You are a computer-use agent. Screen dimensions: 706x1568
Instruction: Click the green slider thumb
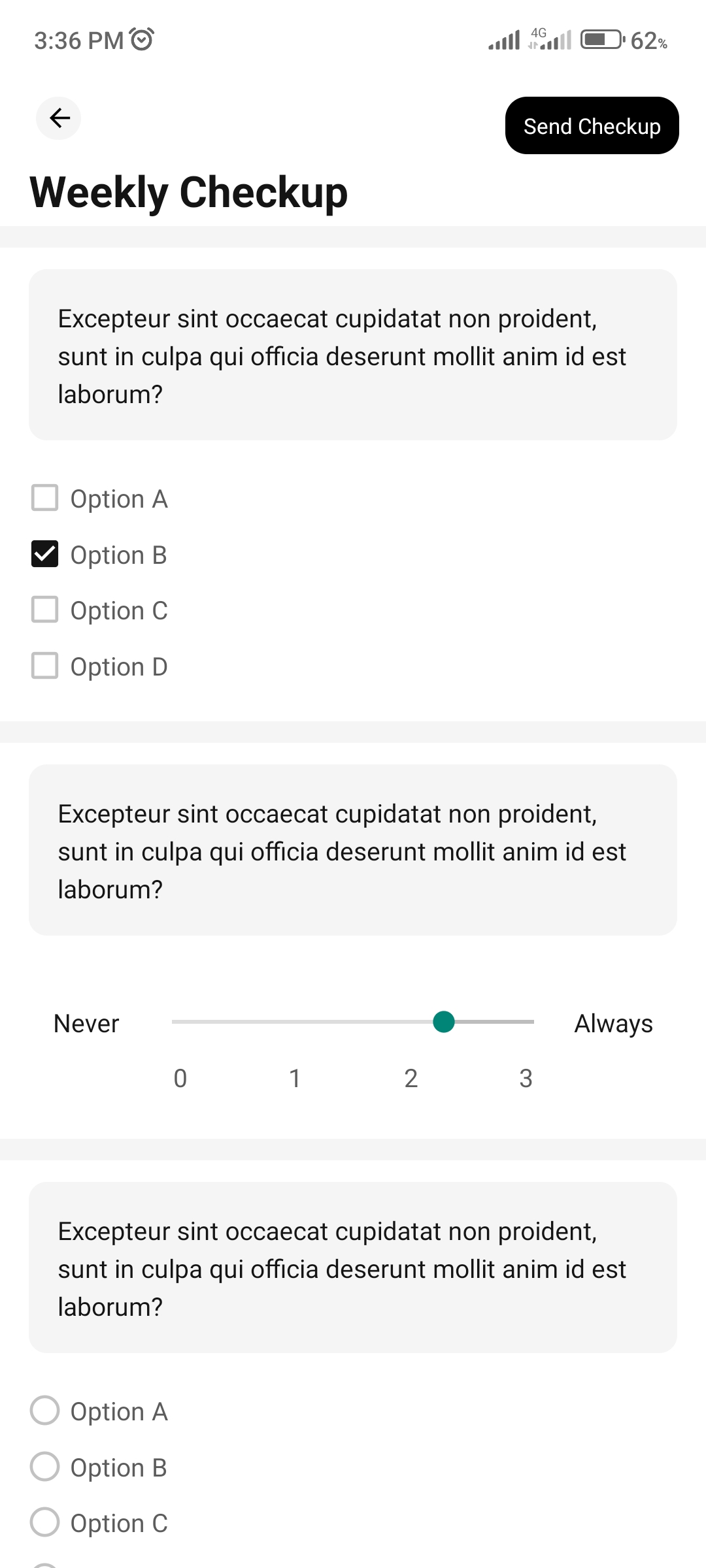(444, 1022)
